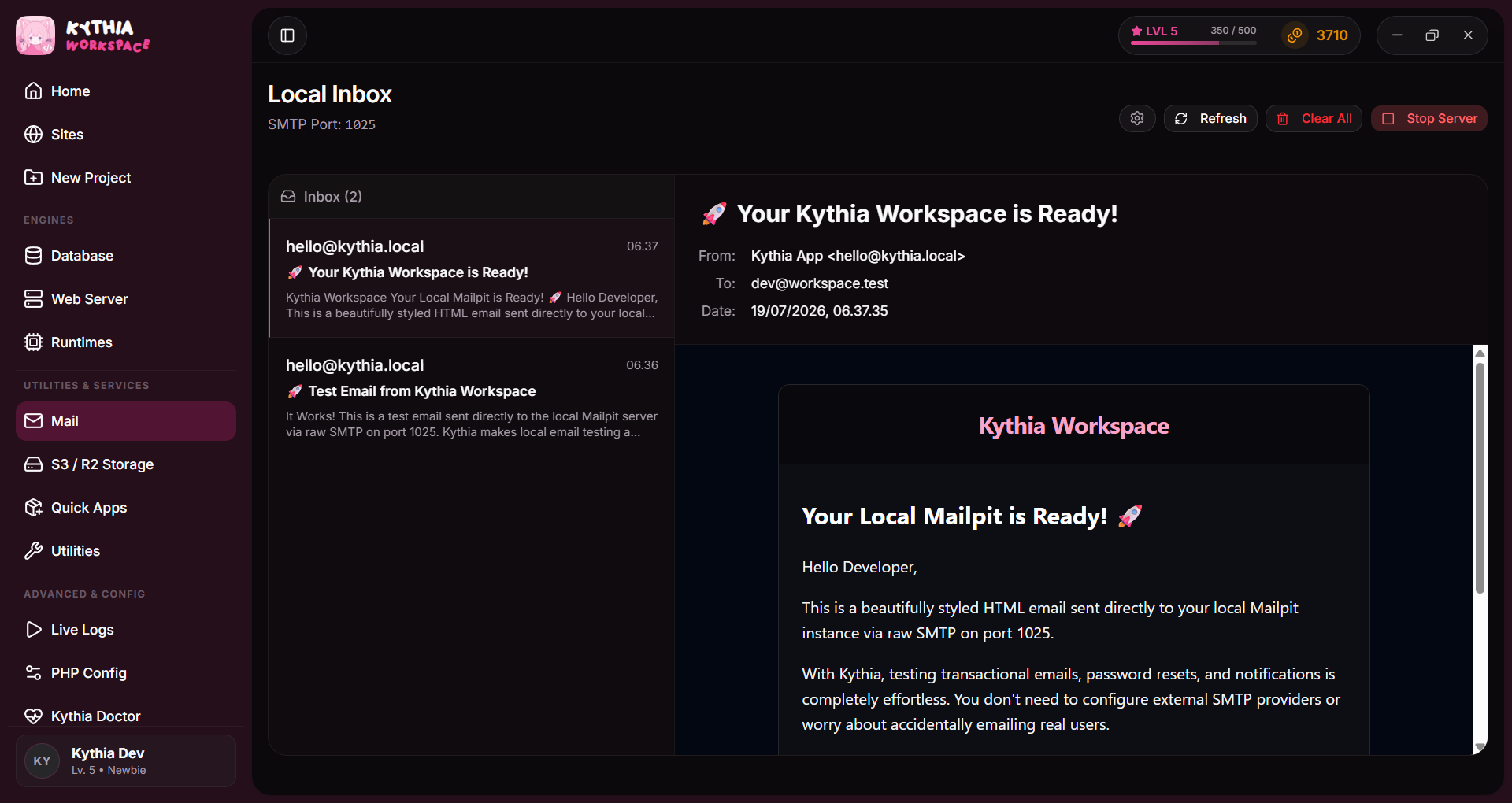The width and height of the screenshot is (1512, 803).
Task: Click the refresh arrows icon
Action: (x=1180, y=118)
